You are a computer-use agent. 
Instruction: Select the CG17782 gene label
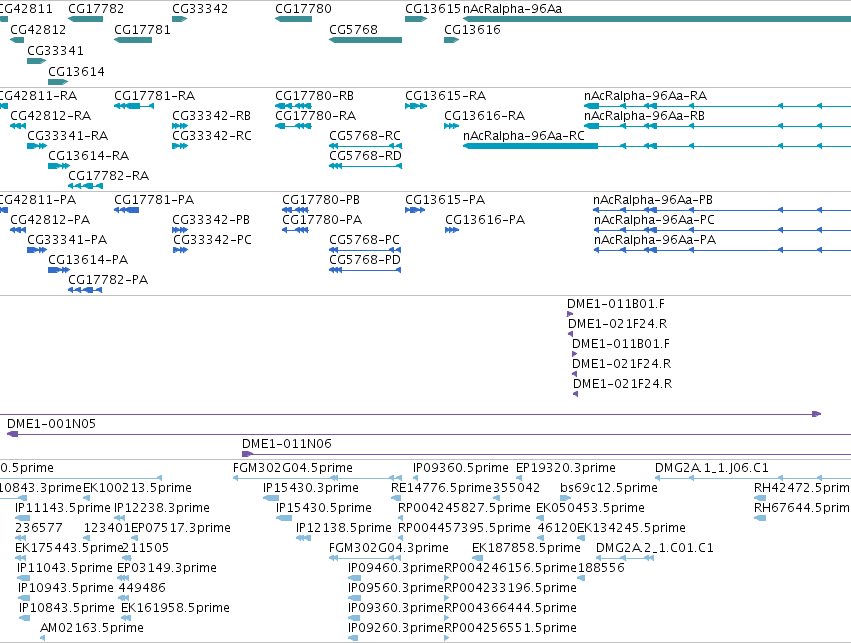[x=96, y=9]
